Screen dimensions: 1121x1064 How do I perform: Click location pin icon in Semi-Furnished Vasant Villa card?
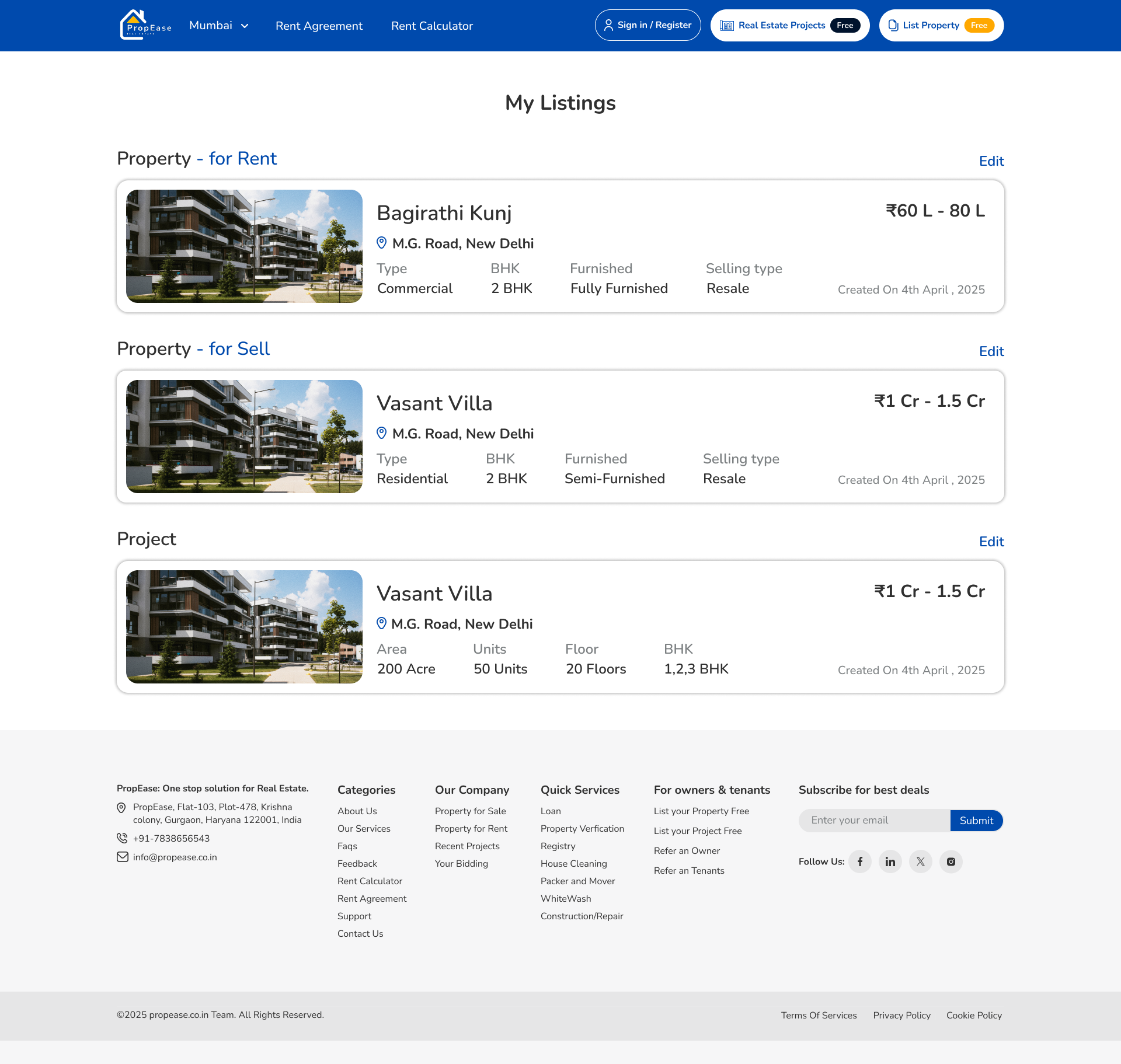tap(382, 433)
